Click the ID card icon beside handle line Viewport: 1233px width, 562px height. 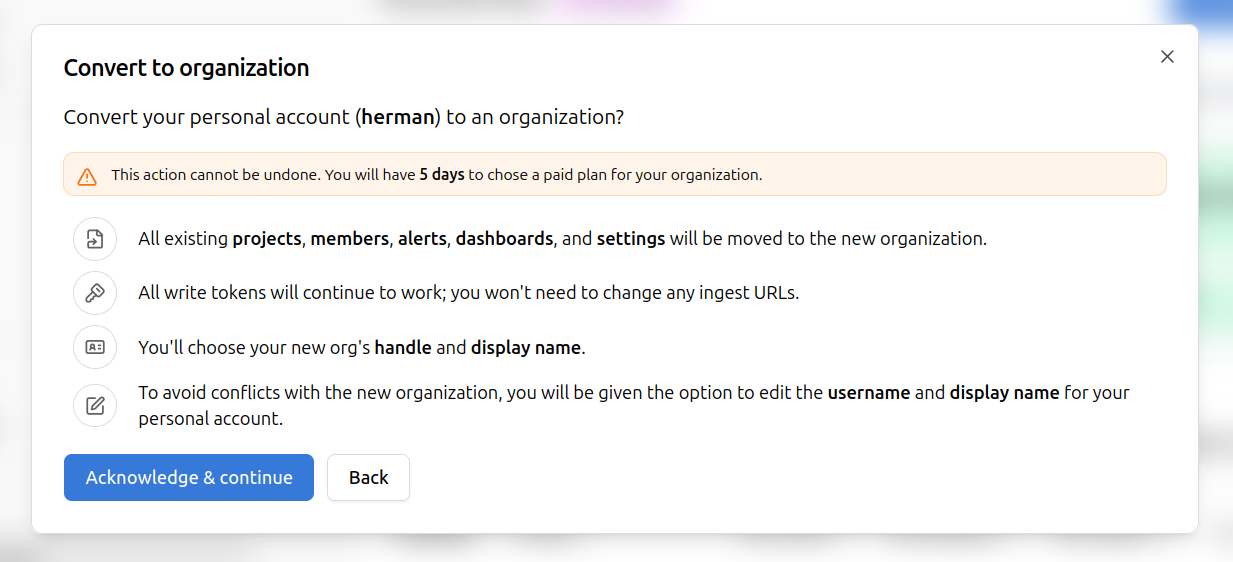95,348
